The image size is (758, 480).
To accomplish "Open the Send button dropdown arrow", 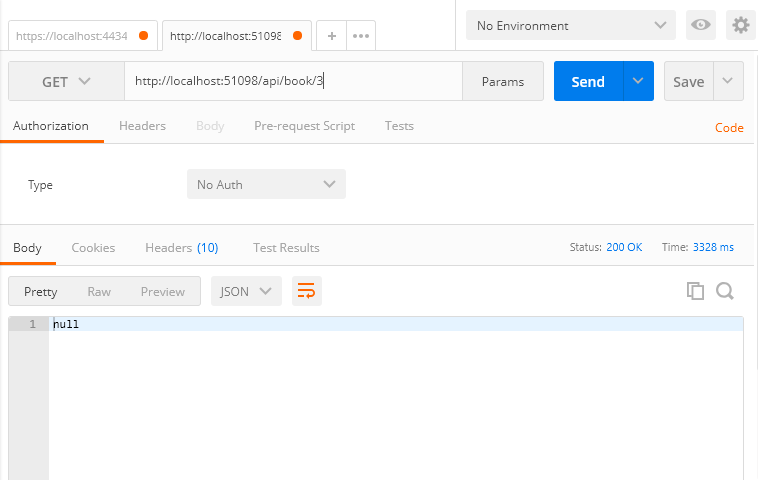I will pos(638,82).
